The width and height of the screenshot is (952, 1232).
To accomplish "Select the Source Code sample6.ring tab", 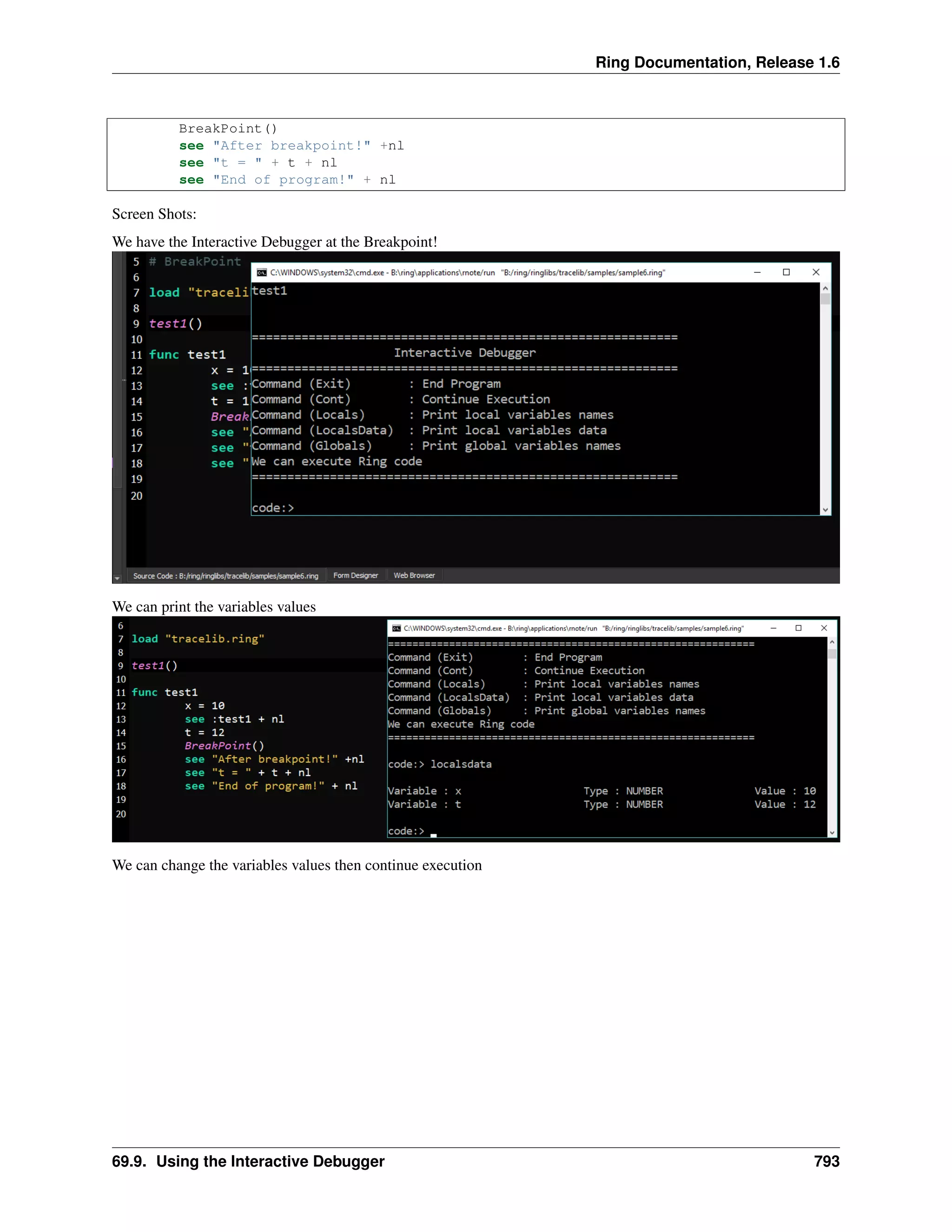I will pos(225,576).
